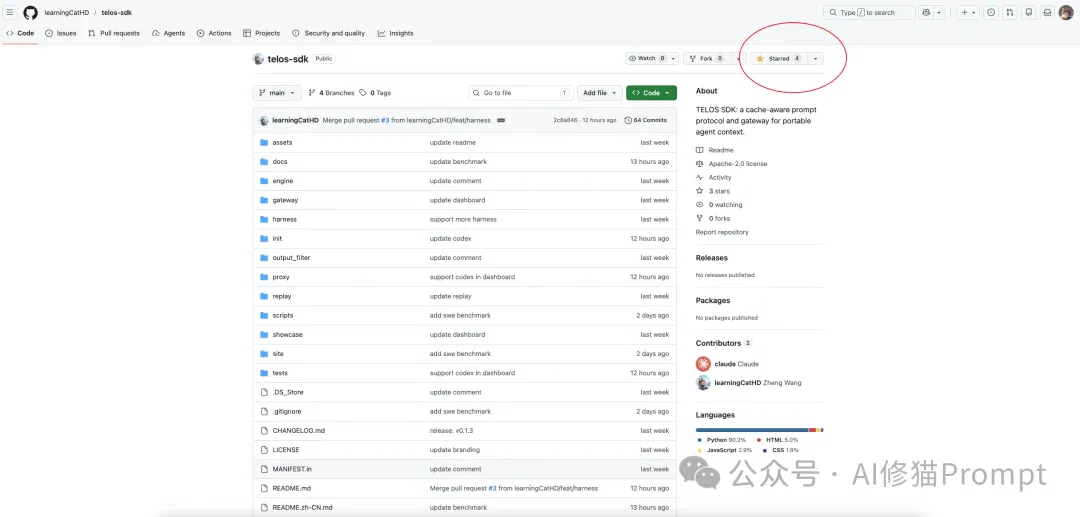Open pull request #3 link in latest commit
The width and height of the screenshot is (1080, 517).
pyautogui.click(x=385, y=120)
